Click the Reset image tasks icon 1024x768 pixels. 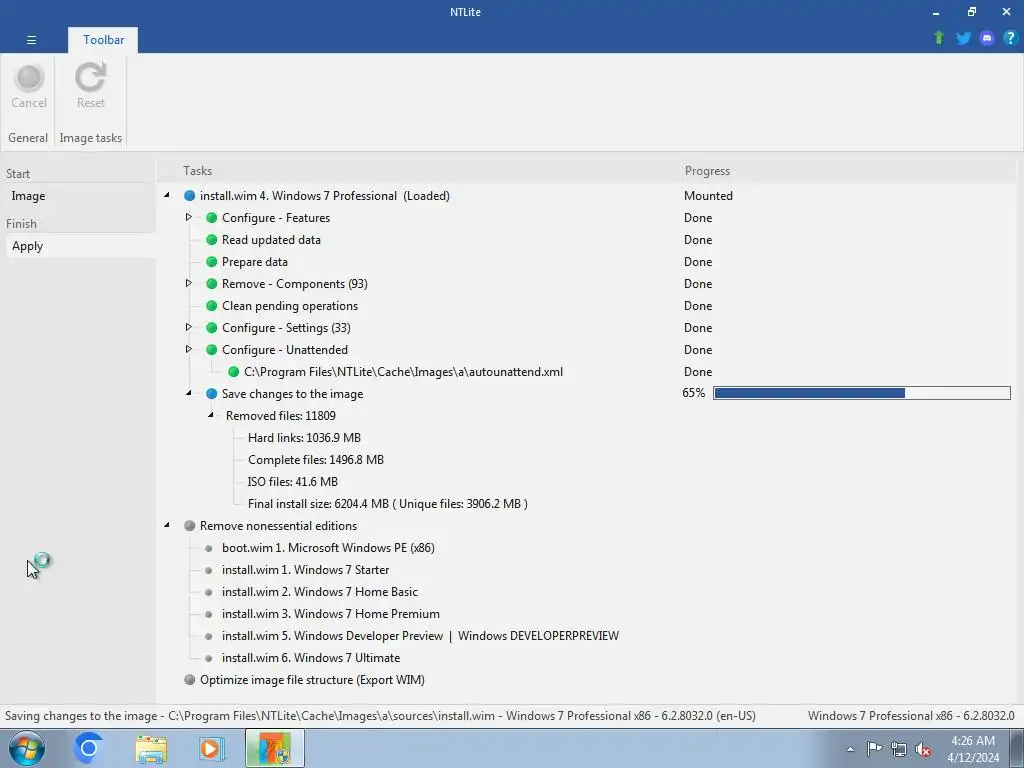pyautogui.click(x=90, y=78)
